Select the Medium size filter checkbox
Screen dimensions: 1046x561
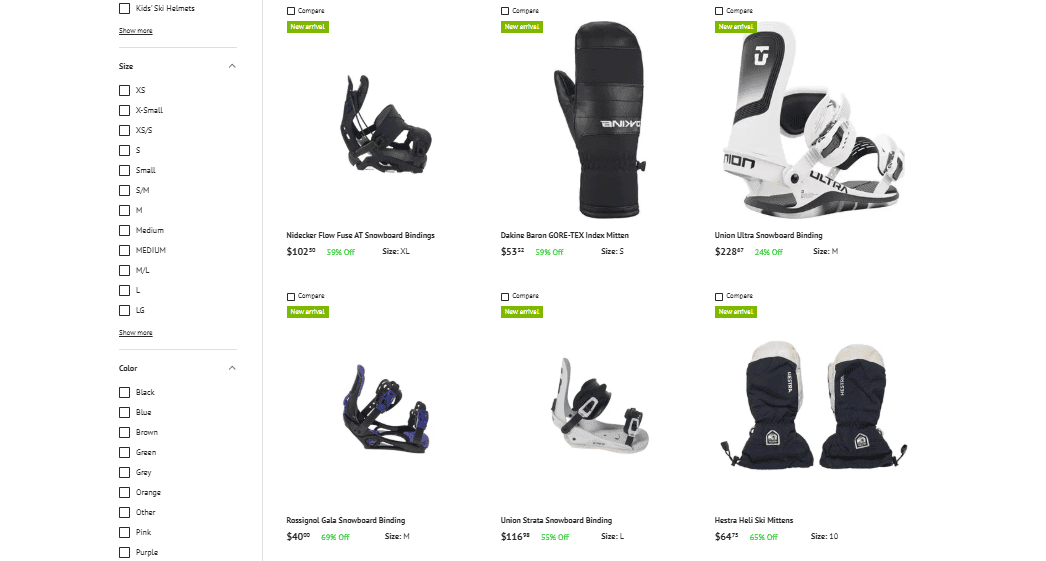(x=124, y=230)
